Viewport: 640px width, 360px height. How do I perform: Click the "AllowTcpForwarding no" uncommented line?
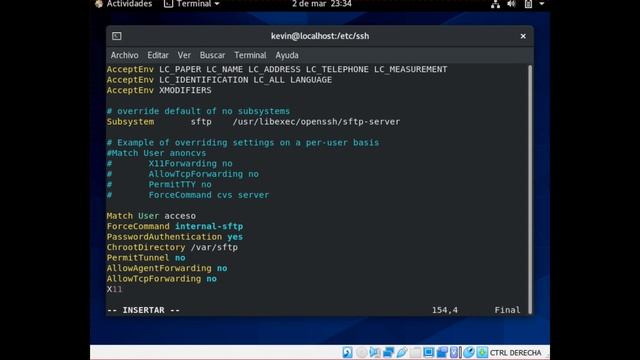point(162,279)
